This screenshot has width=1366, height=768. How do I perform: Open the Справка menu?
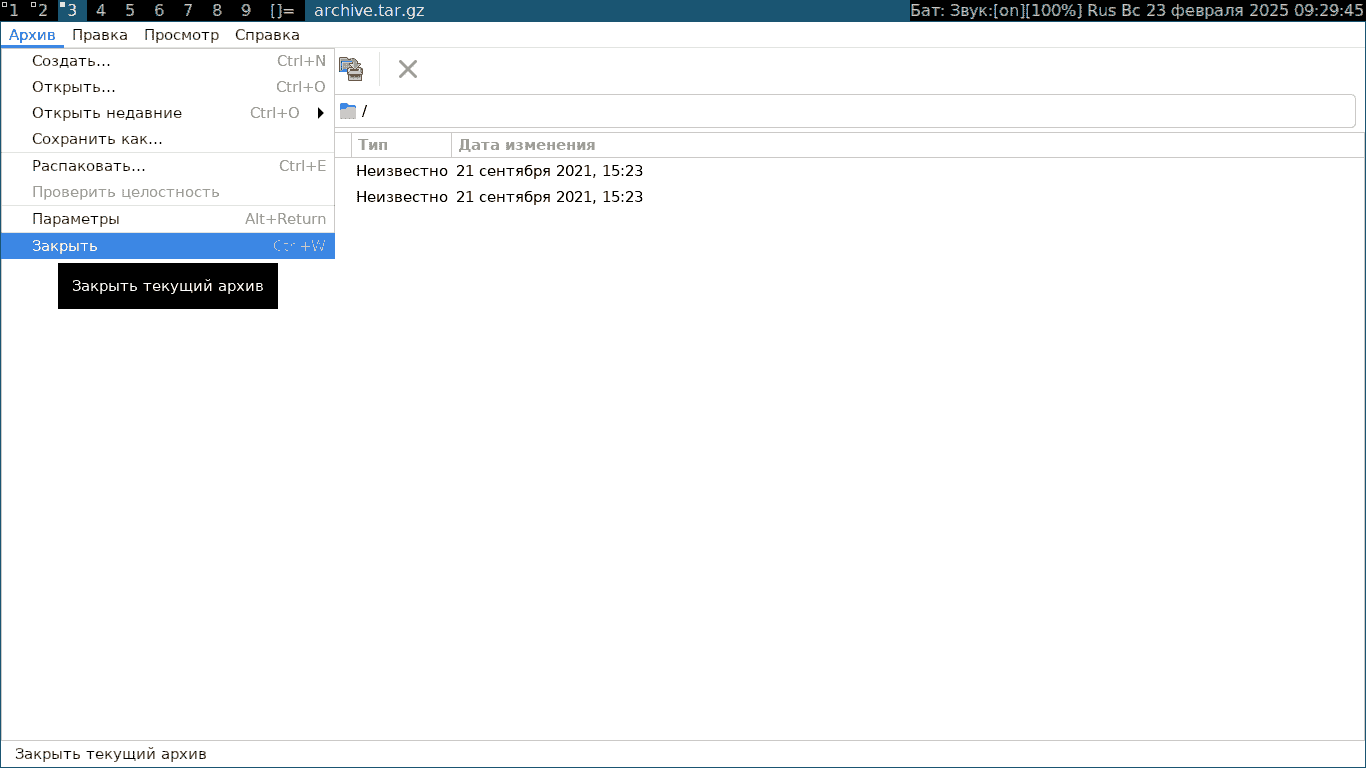click(267, 35)
